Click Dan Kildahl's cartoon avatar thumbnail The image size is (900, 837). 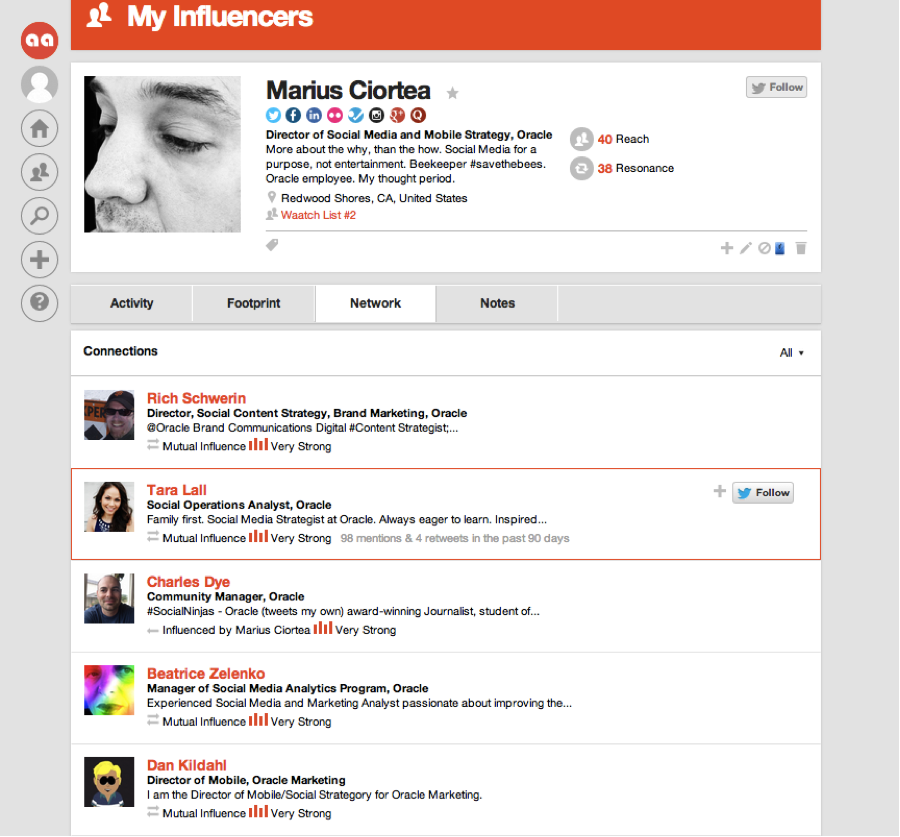tap(109, 782)
